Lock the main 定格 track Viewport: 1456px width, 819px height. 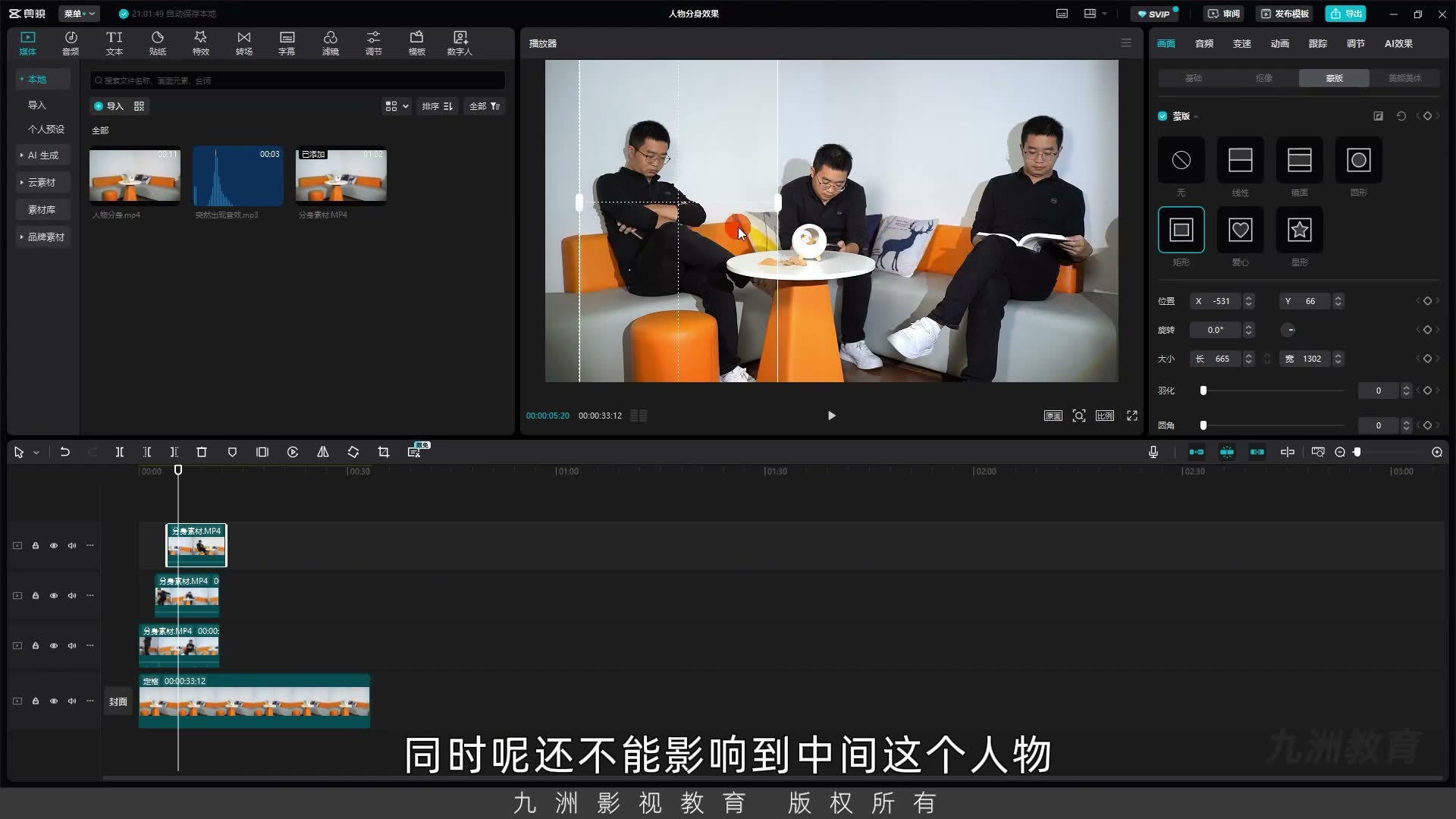point(36,701)
